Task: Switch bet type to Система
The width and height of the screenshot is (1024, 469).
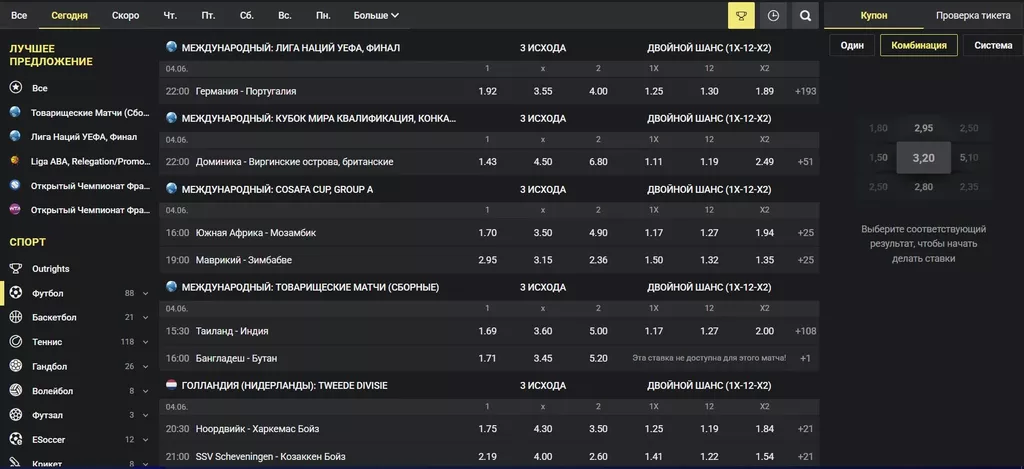Action: pos(992,45)
